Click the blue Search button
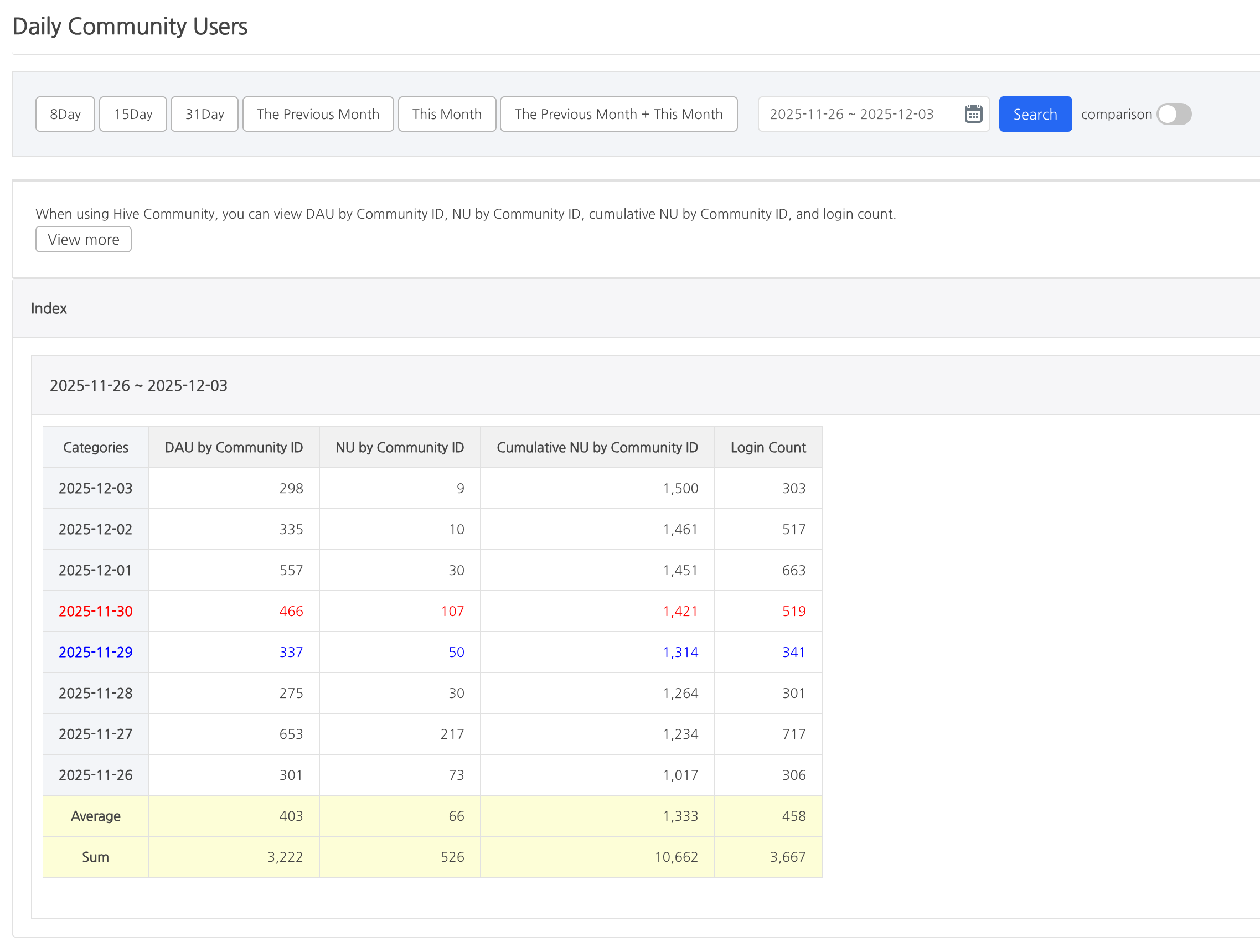This screenshot has height=952, width=1260. 1035,114
